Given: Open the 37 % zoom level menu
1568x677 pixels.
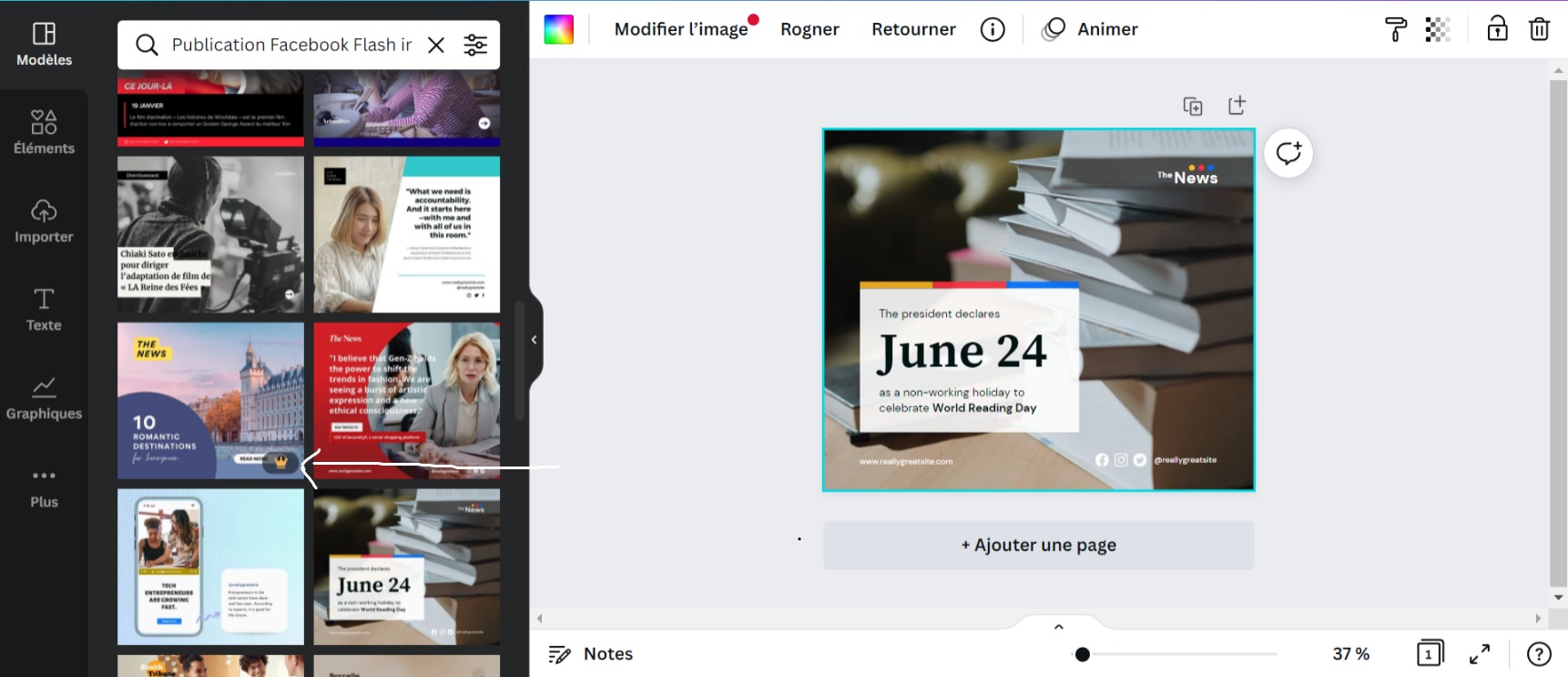Looking at the screenshot, I should pyautogui.click(x=1350, y=654).
